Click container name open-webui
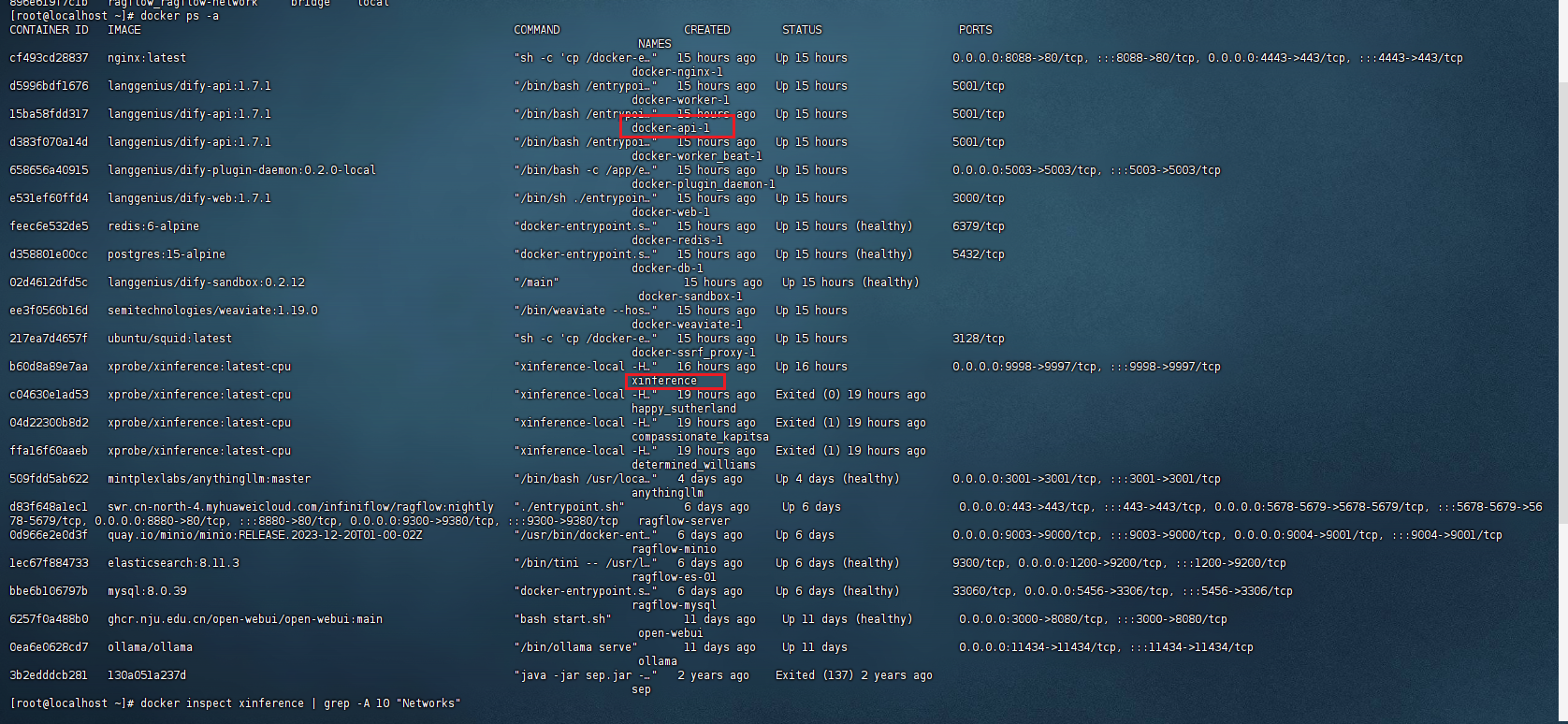Screen dimensions: 1568x724 pos(671,633)
